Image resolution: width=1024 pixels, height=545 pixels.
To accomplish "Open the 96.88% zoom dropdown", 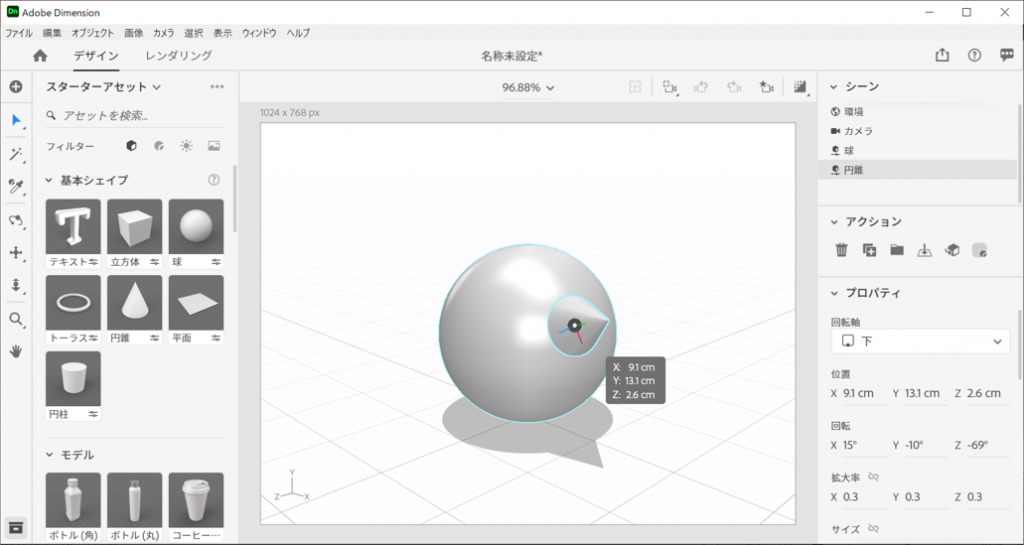I will click(x=528, y=88).
